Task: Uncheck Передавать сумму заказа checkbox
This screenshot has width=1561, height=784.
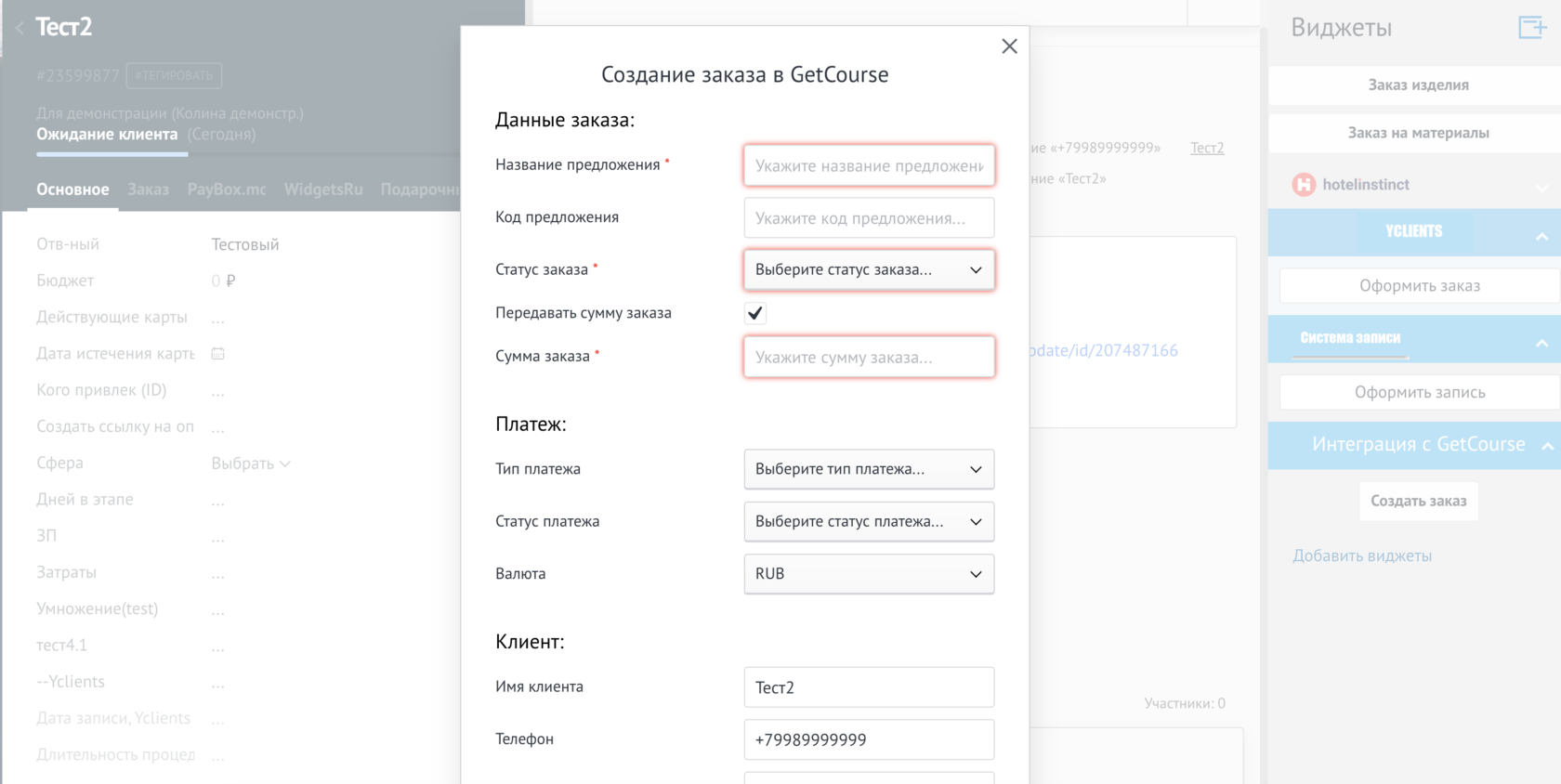Action: (754, 313)
